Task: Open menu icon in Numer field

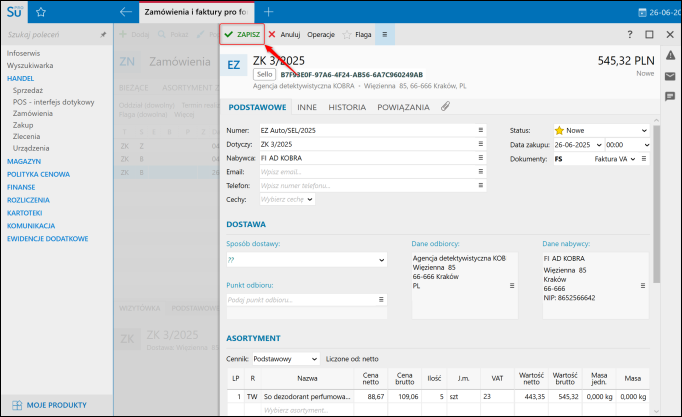Action: click(x=481, y=130)
